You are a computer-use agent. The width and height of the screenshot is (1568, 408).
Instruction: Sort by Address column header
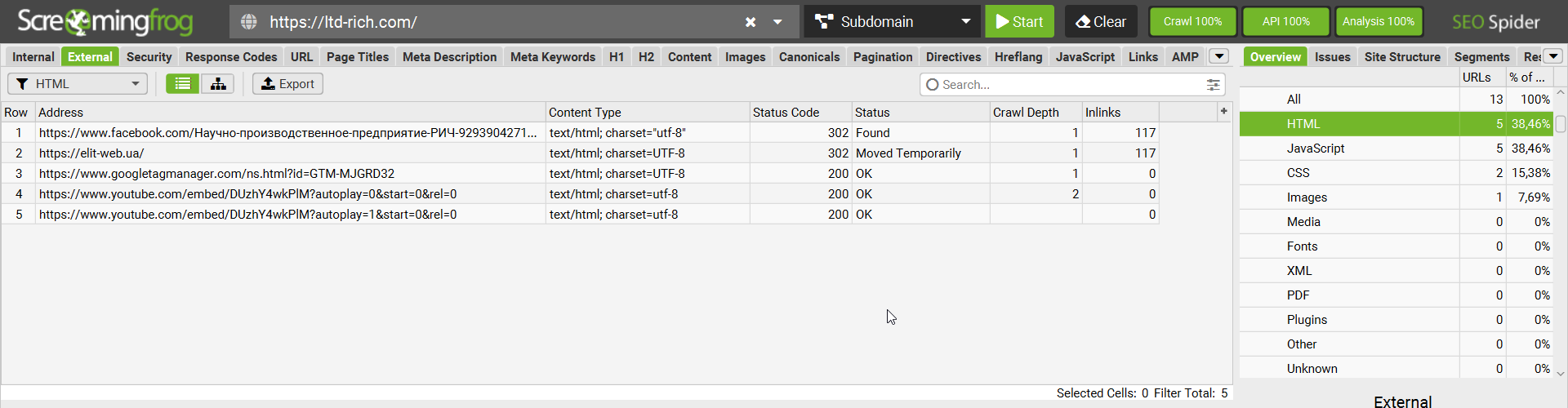(x=290, y=112)
